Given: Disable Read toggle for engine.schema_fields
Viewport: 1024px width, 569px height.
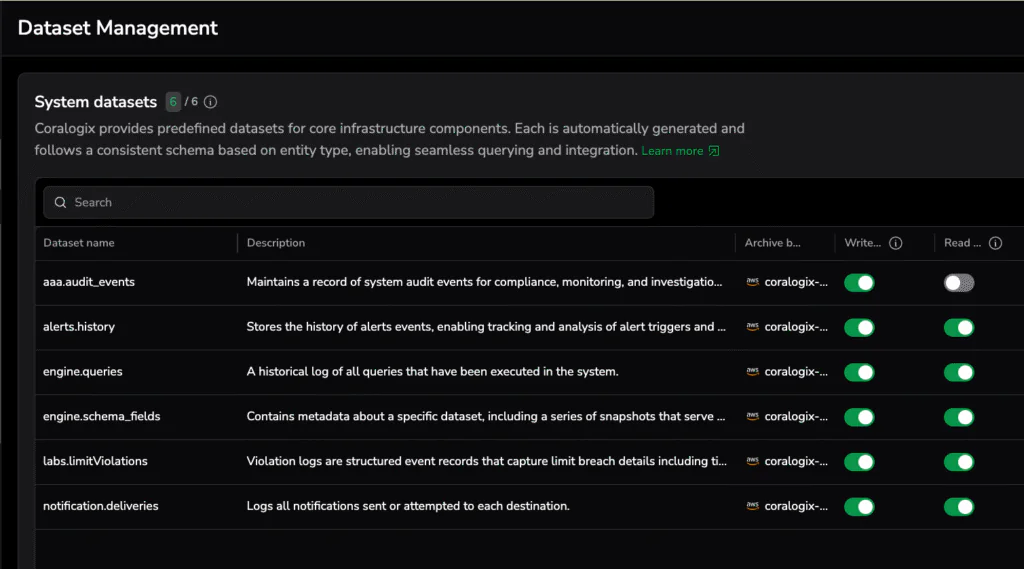Looking at the screenshot, I should (959, 417).
